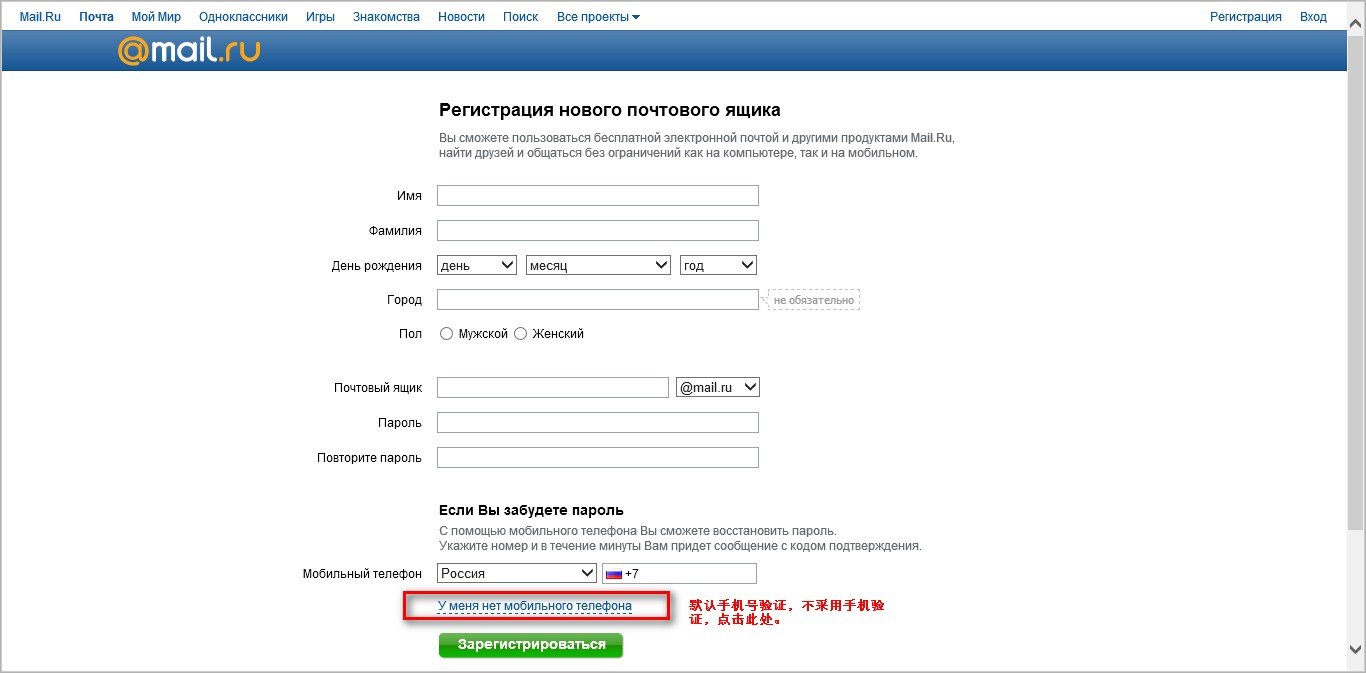Click the Russian flag phone prefix icon
Viewport: 1366px width, 673px height.
coord(613,574)
